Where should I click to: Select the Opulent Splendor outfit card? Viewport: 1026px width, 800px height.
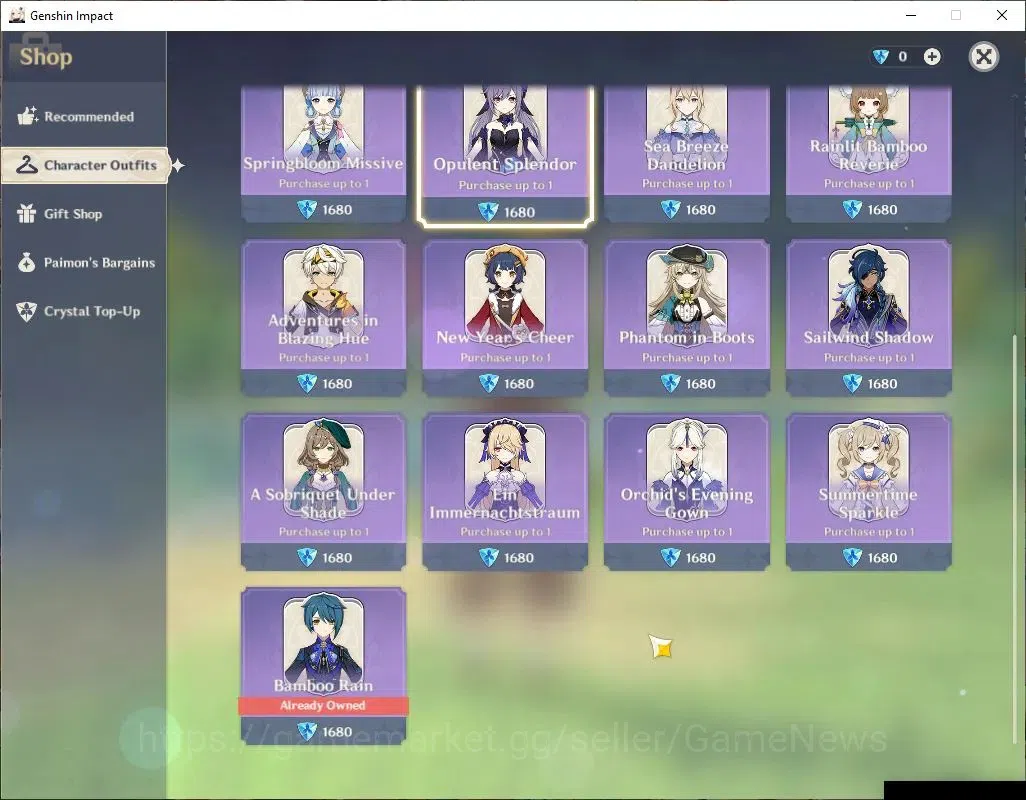(505, 156)
